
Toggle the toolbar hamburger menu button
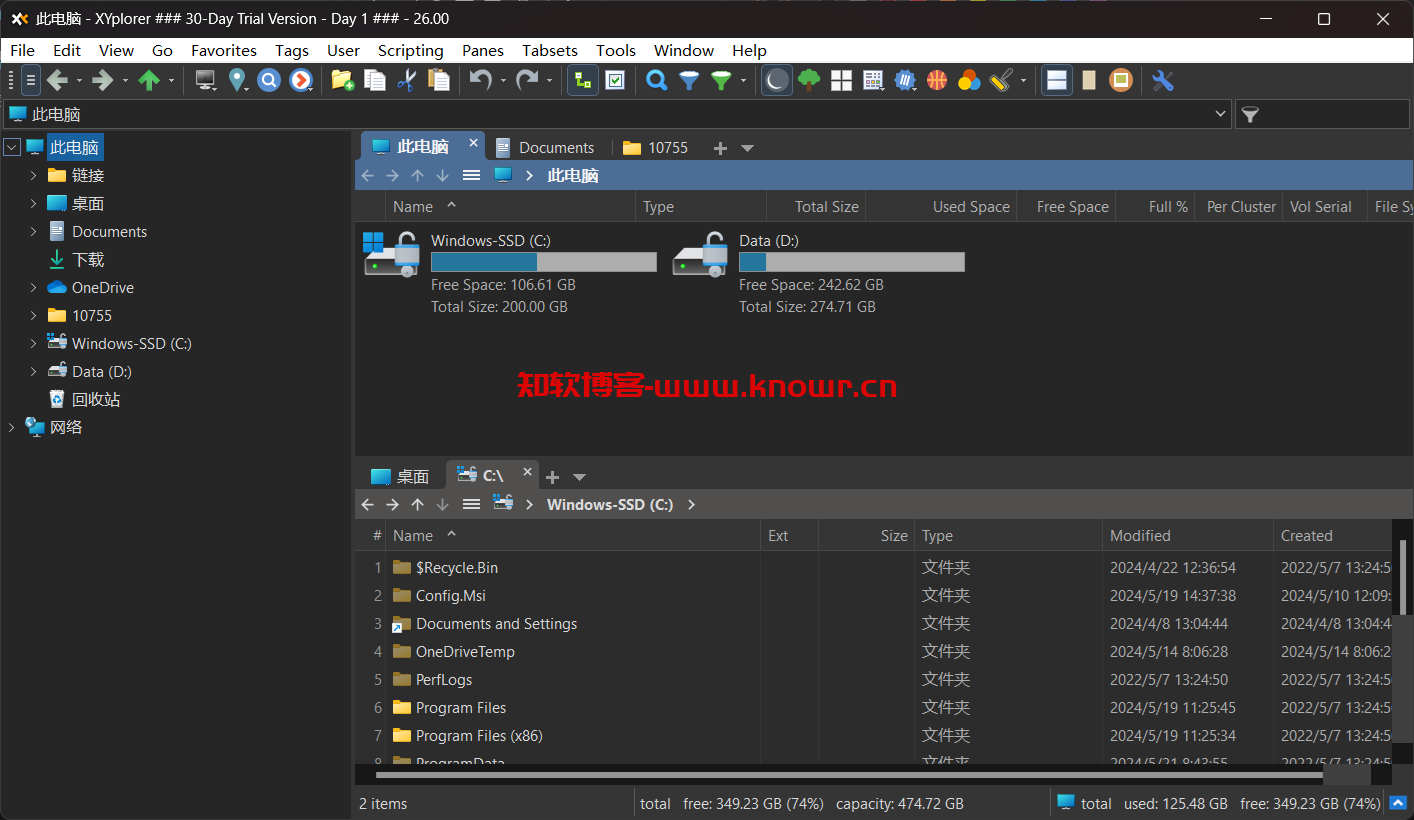(31, 81)
